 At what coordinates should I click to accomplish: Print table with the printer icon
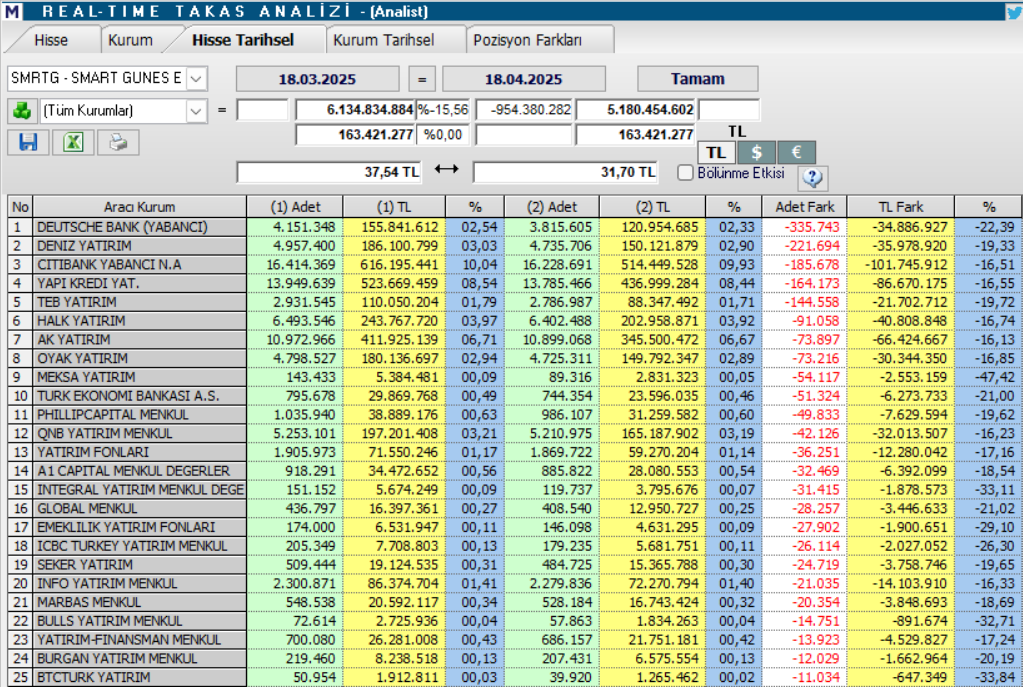pos(118,142)
